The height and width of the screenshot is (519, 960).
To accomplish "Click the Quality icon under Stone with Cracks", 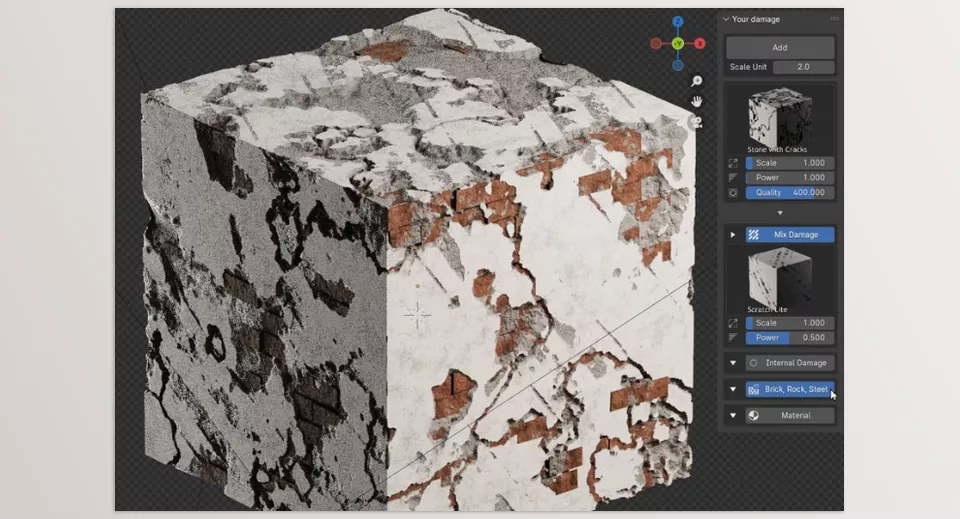I will click(733, 192).
